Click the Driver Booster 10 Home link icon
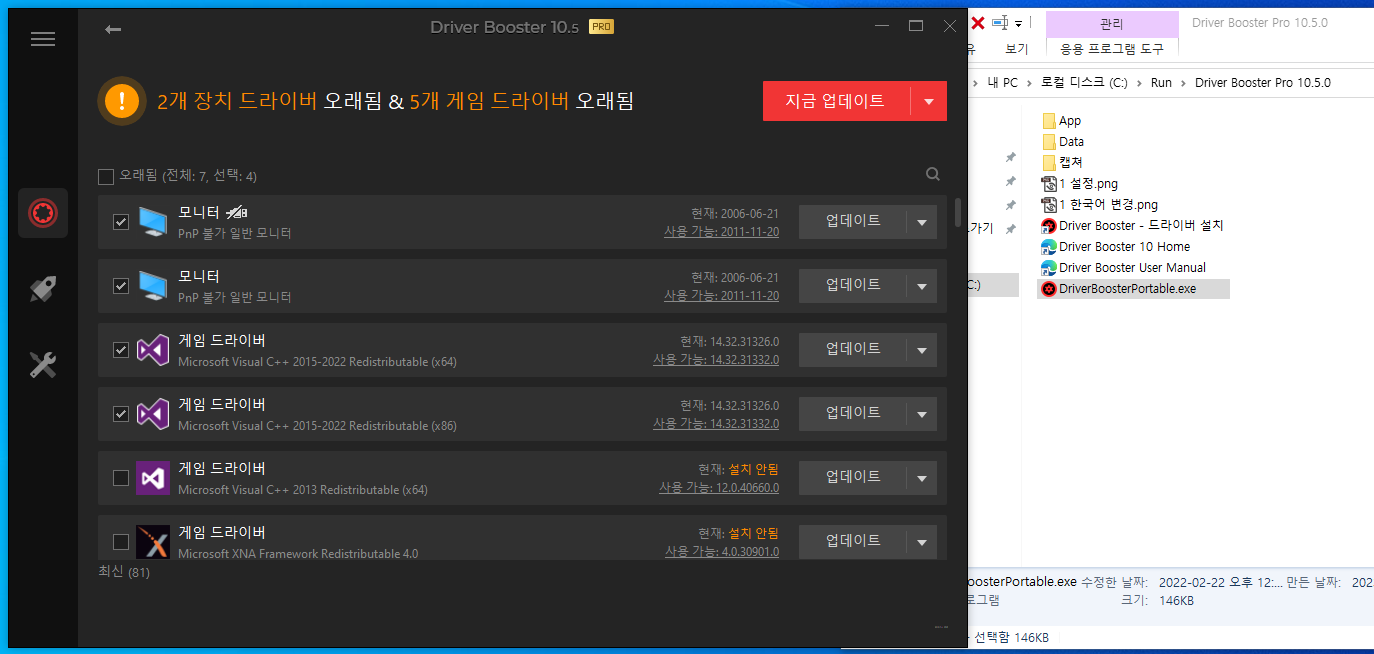The width and height of the screenshot is (1374, 654). point(1049,247)
